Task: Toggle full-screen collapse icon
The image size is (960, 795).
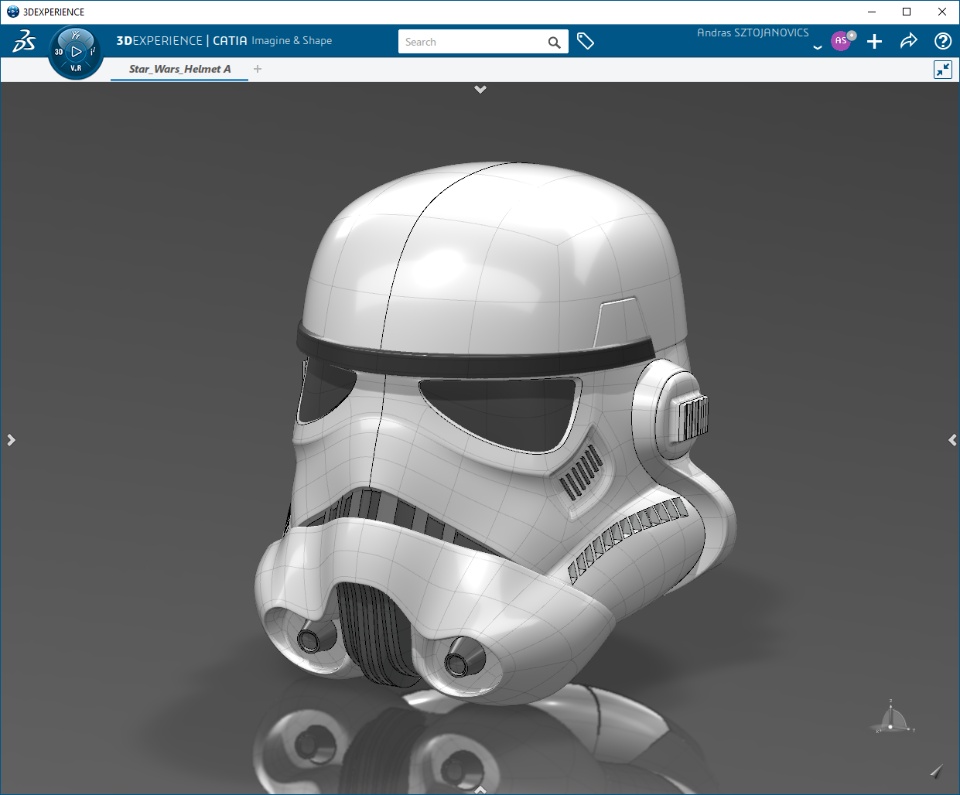Action: pos(943,69)
